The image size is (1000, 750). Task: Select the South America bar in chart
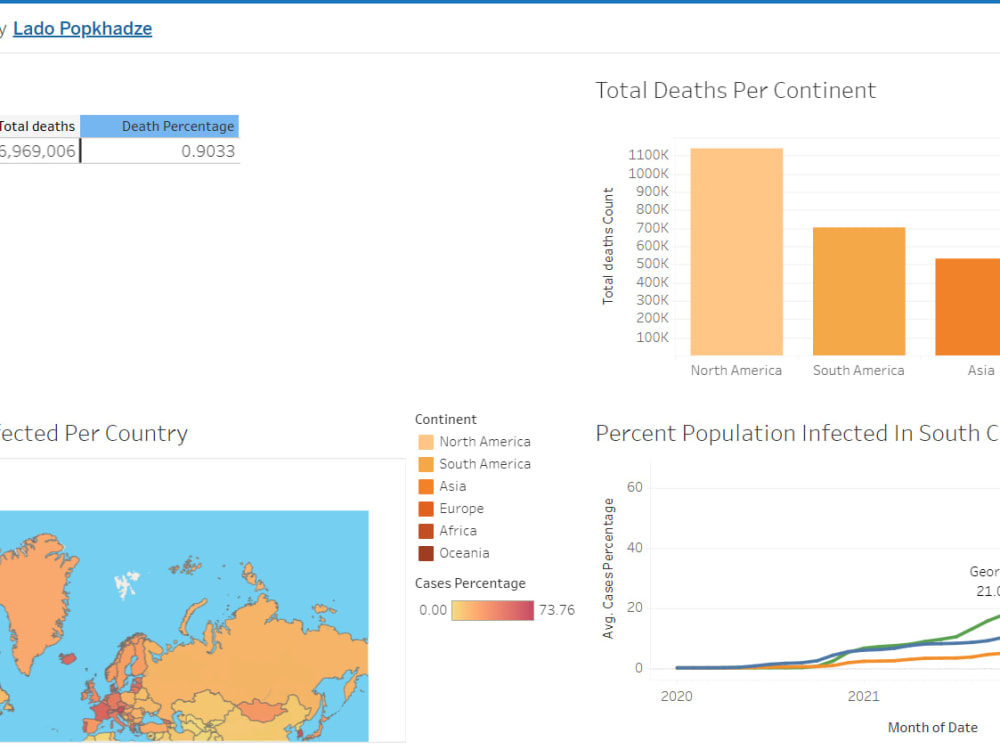click(x=859, y=291)
